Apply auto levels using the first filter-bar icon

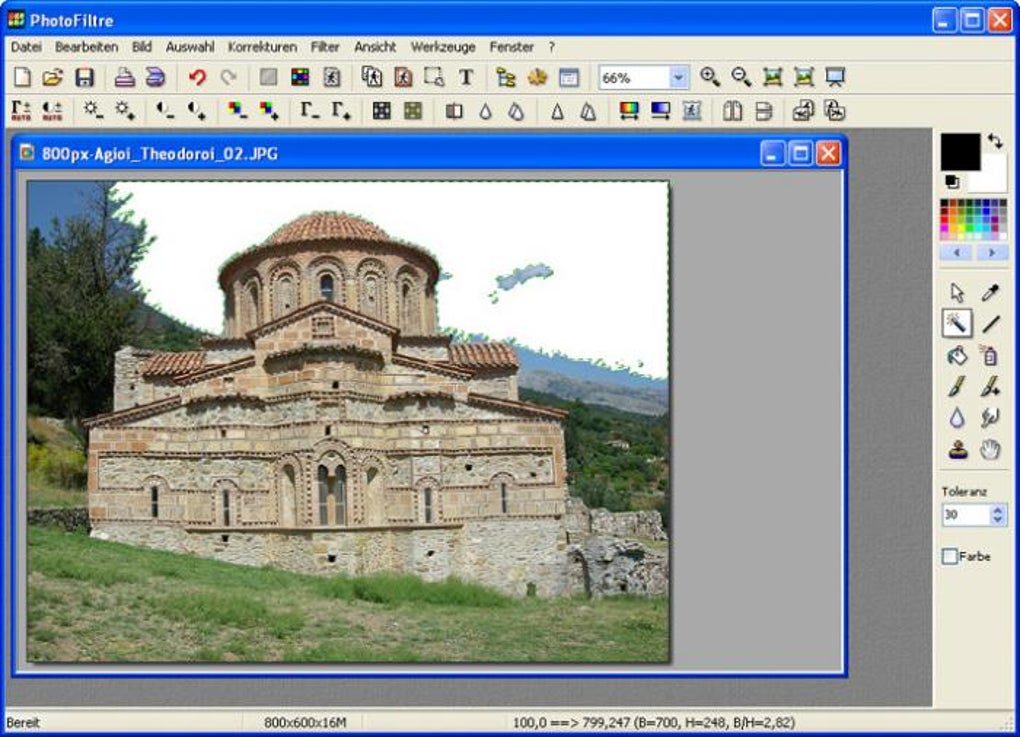(x=21, y=111)
